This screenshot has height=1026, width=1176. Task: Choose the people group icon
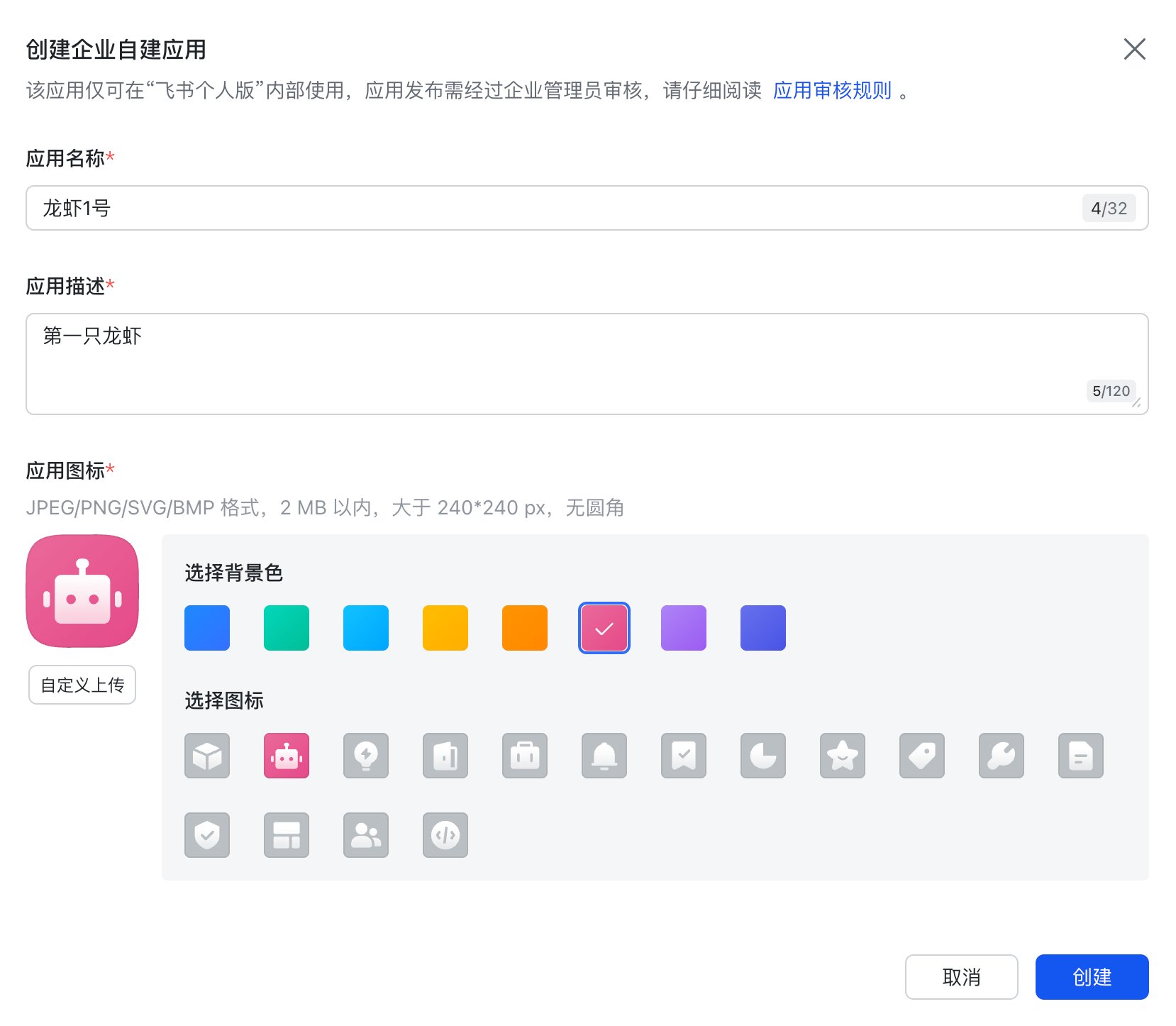[x=366, y=835]
